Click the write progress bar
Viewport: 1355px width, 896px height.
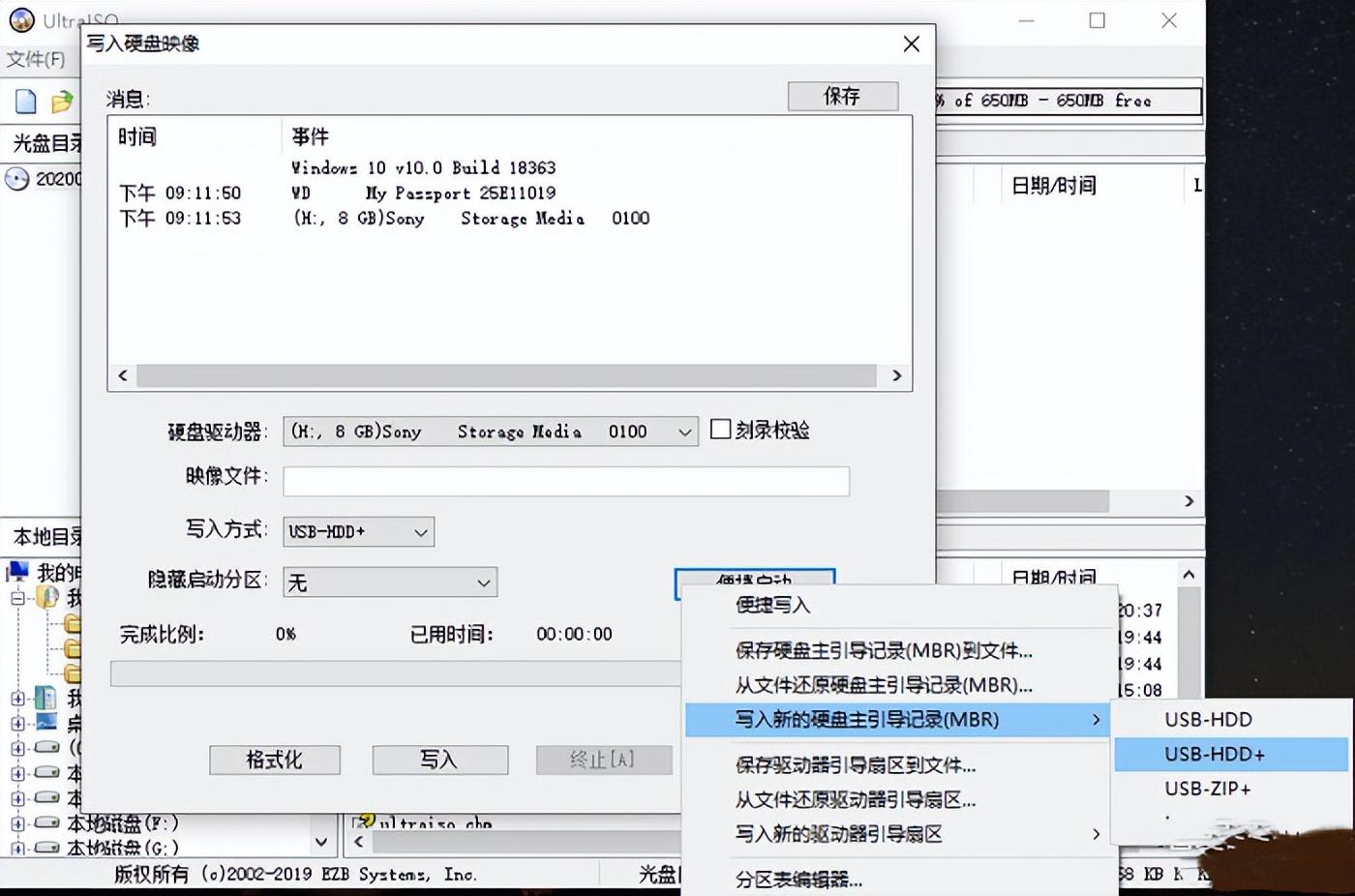396,673
